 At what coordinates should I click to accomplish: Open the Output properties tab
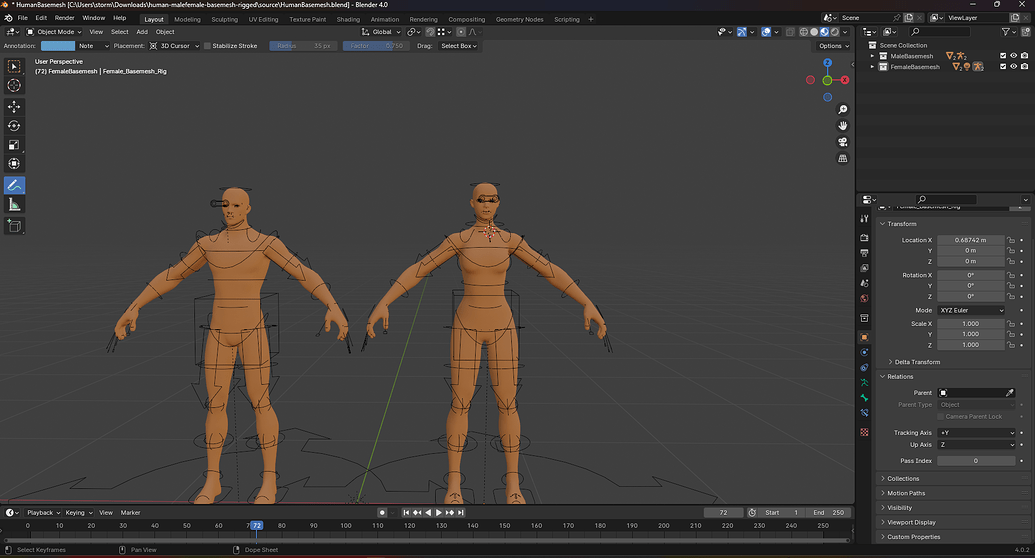(864, 253)
